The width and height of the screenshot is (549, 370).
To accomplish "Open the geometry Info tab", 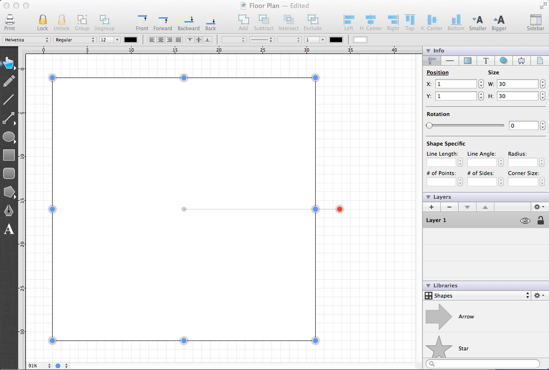I will coord(432,61).
